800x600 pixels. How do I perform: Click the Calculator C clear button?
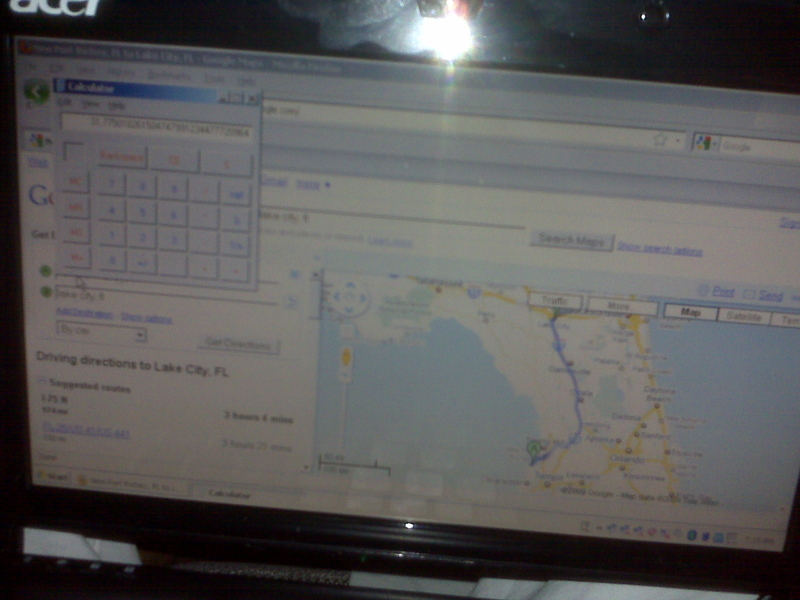click(x=227, y=164)
